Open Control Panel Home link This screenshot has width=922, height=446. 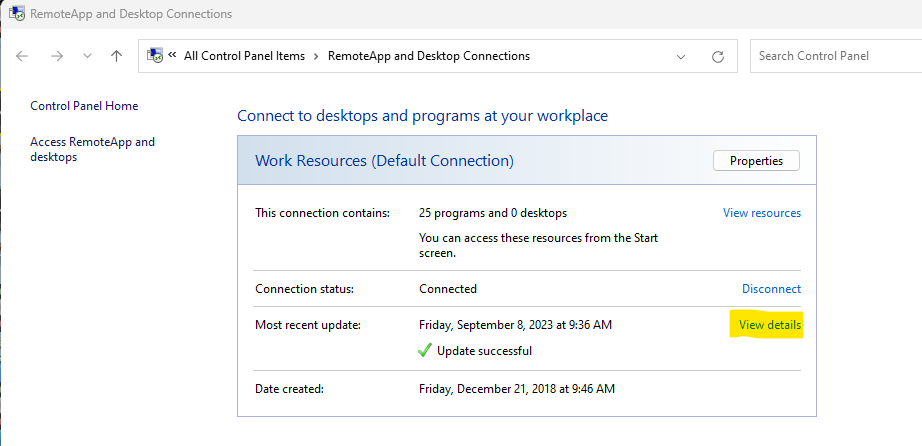[x=84, y=106]
